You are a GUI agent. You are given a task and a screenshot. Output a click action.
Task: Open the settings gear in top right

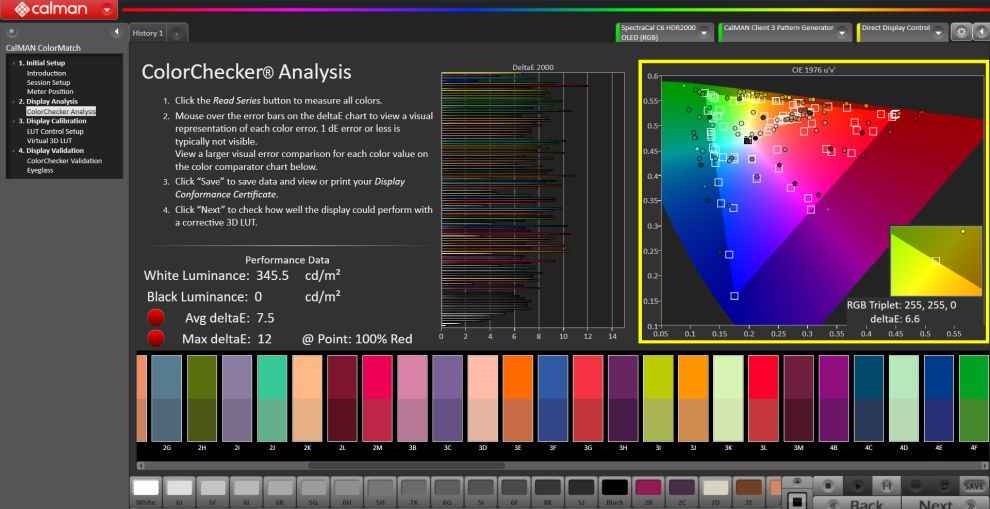click(x=960, y=32)
